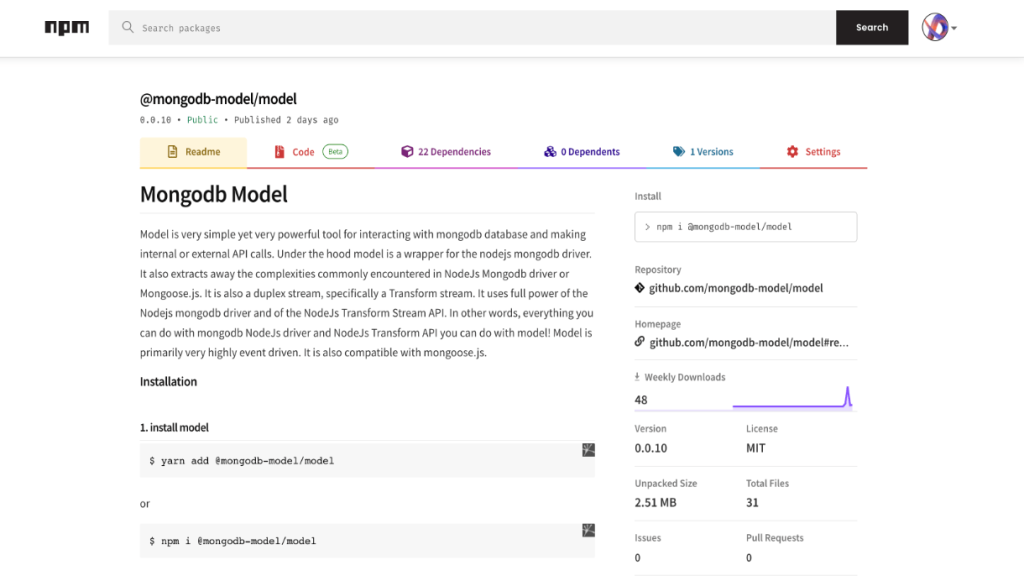Screen dimensions: 1024x576
Task: Copy the install command in sidebar
Action: point(745,227)
